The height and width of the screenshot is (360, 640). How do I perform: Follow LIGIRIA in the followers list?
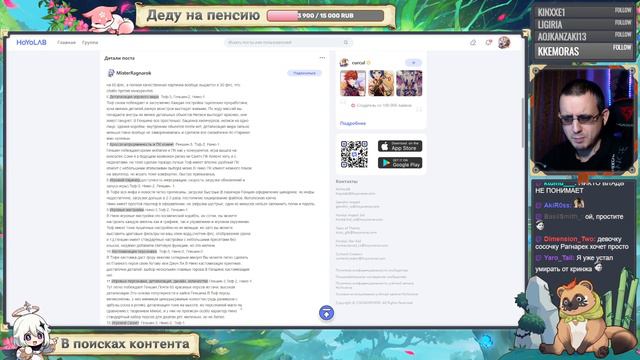(x=623, y=22)
